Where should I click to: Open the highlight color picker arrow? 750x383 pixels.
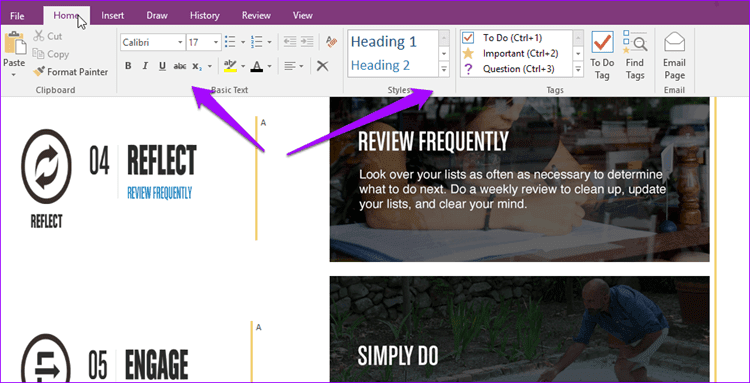(243, 66)
